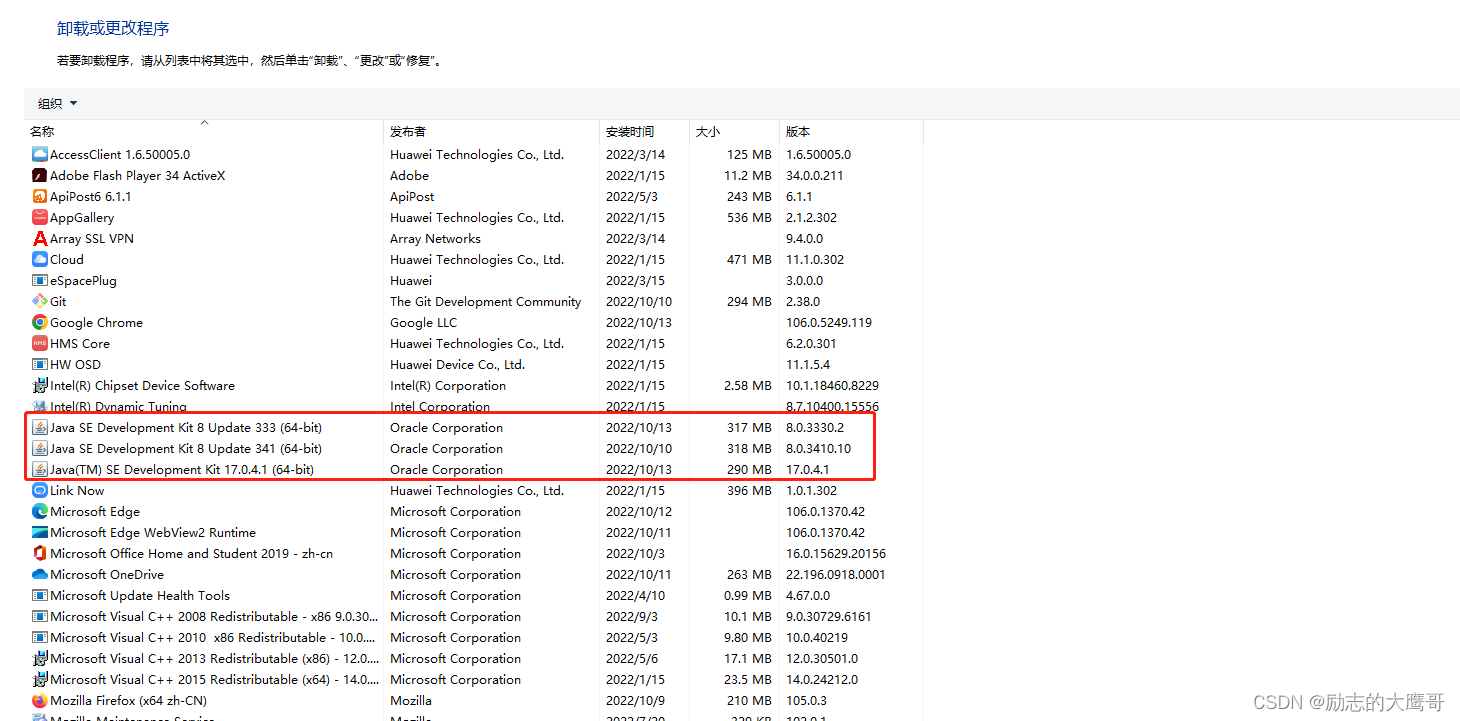Click the Microsoft Visual C++ 2013 Redistributable icon
The height and width of the screenshot is (721, 1460).
[40, 658]
